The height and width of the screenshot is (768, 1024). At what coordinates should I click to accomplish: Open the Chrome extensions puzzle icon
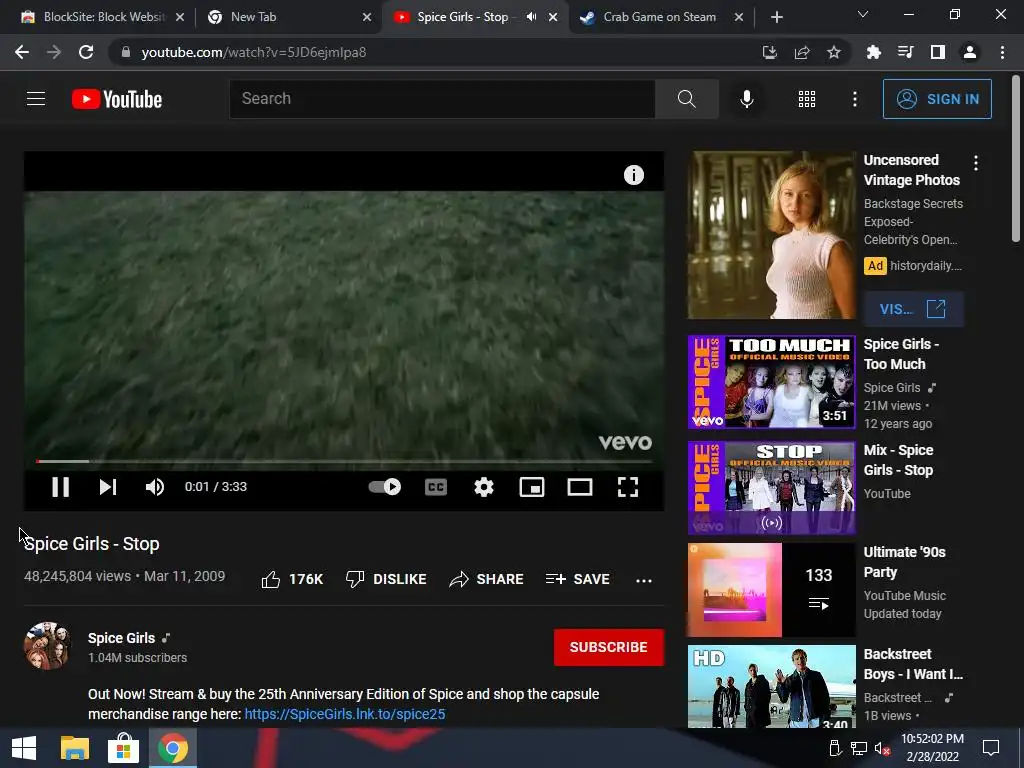pyautogui.click(x=873, y=52)
